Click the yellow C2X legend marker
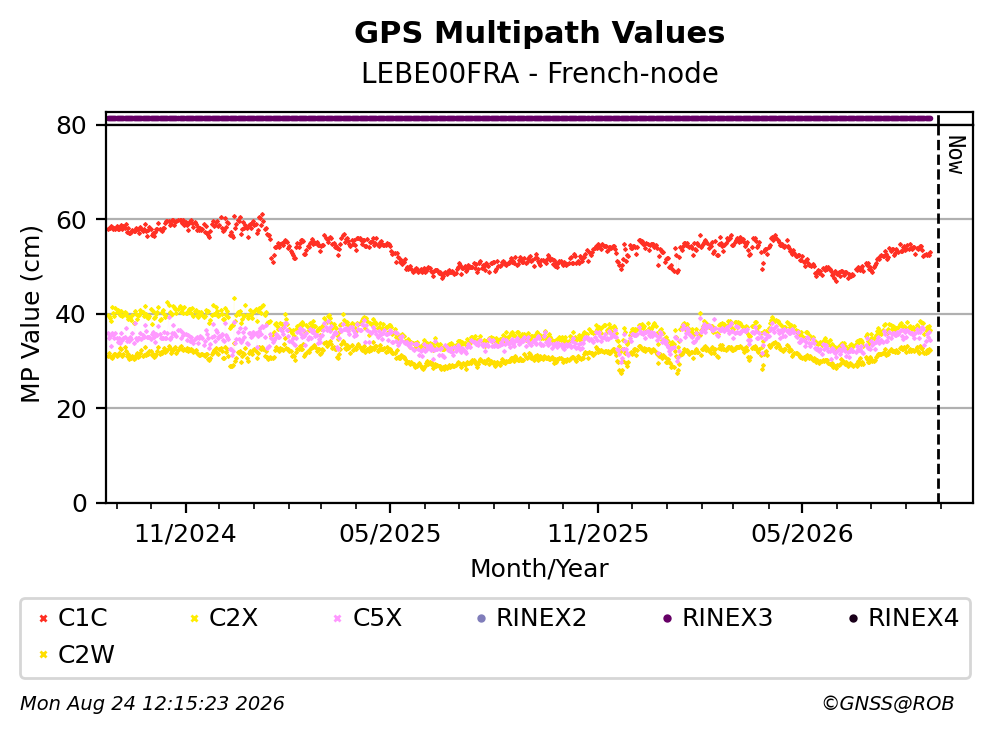The width and height of the screenshot is (993, 734). 194,618
